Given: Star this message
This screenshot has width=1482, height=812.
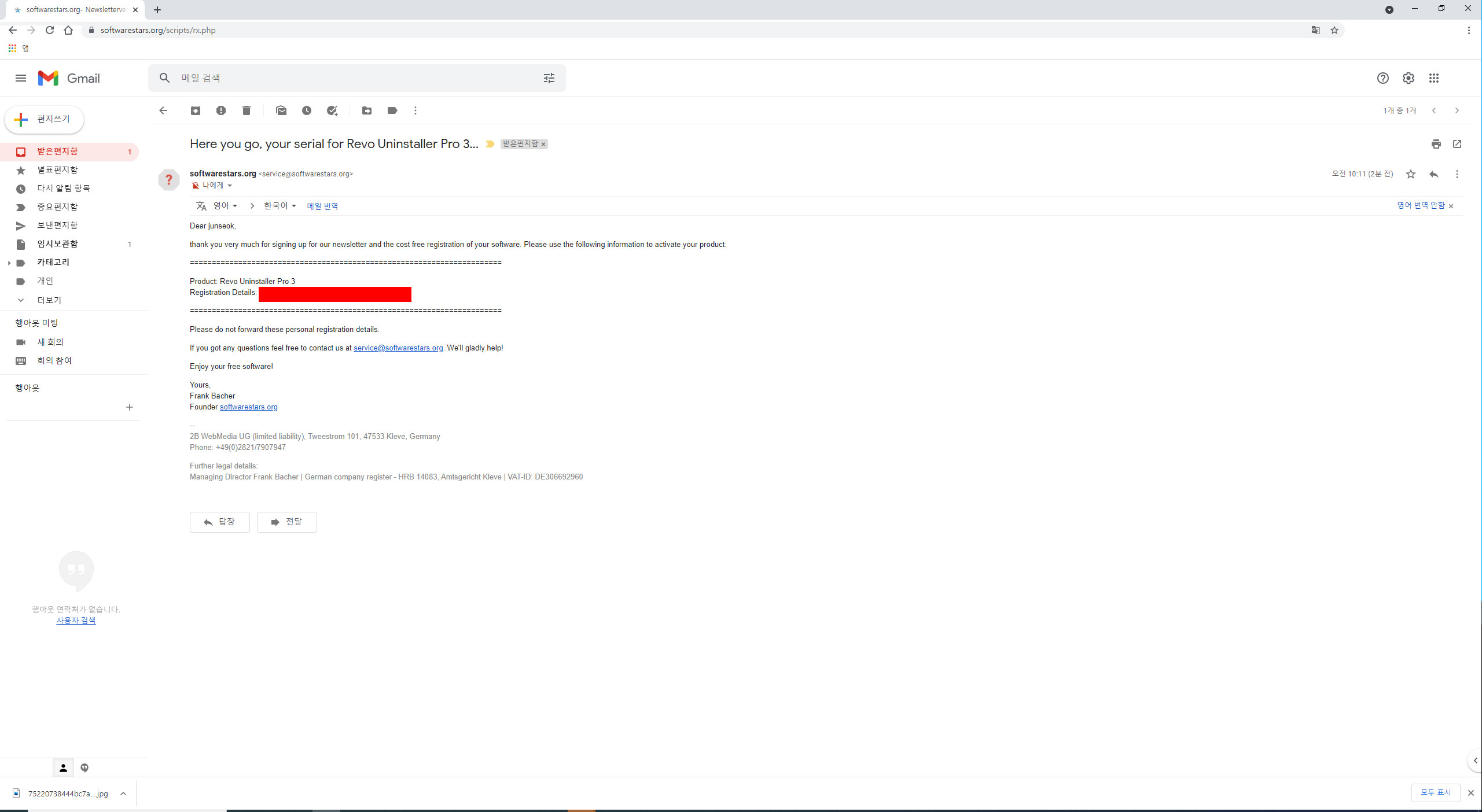Looking at the screenshot, I should coord(1410,174).
